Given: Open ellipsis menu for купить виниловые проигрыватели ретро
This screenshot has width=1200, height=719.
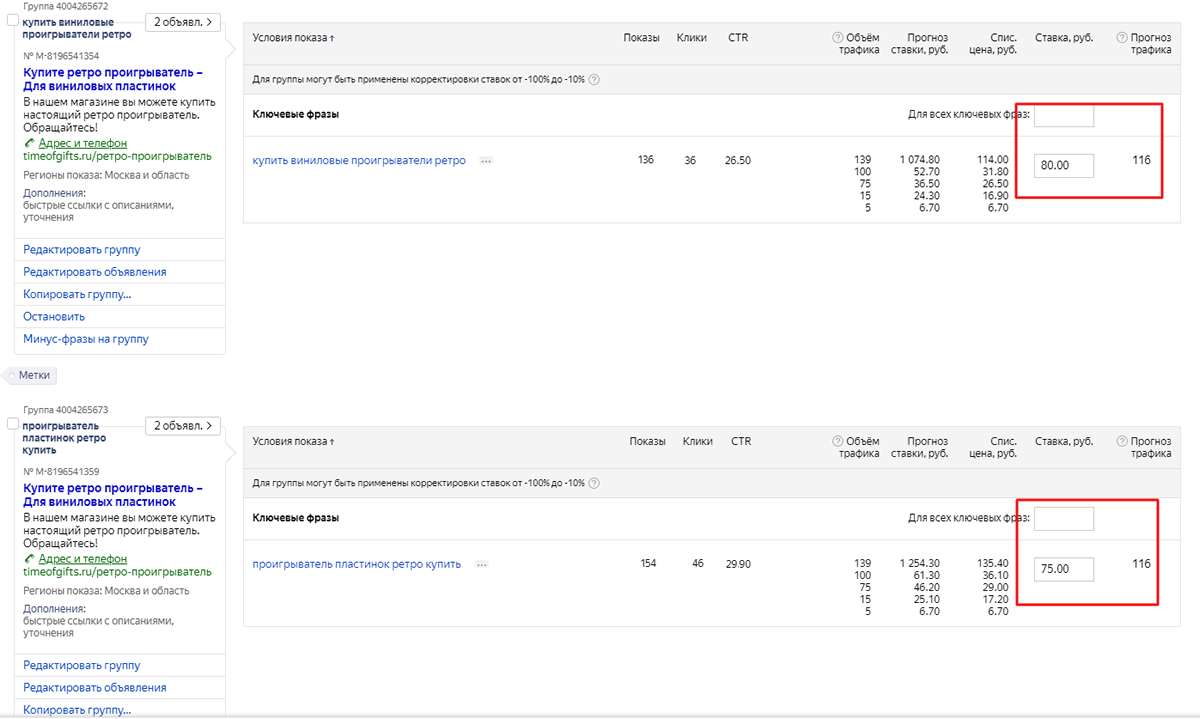Looking at the screenshot, I should (486, 160).
